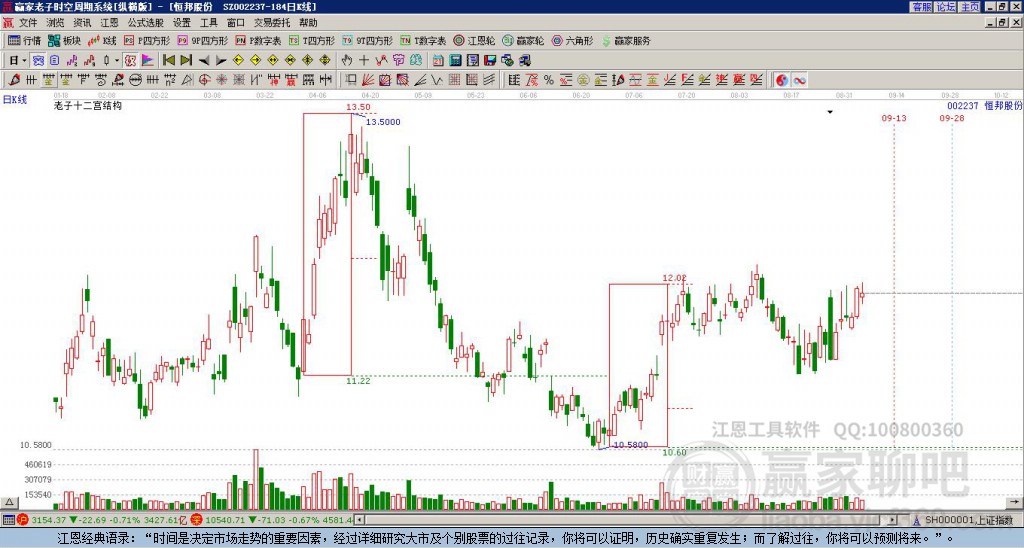
Task: Click the 11.22 green price label
Action: pos(358,381)
